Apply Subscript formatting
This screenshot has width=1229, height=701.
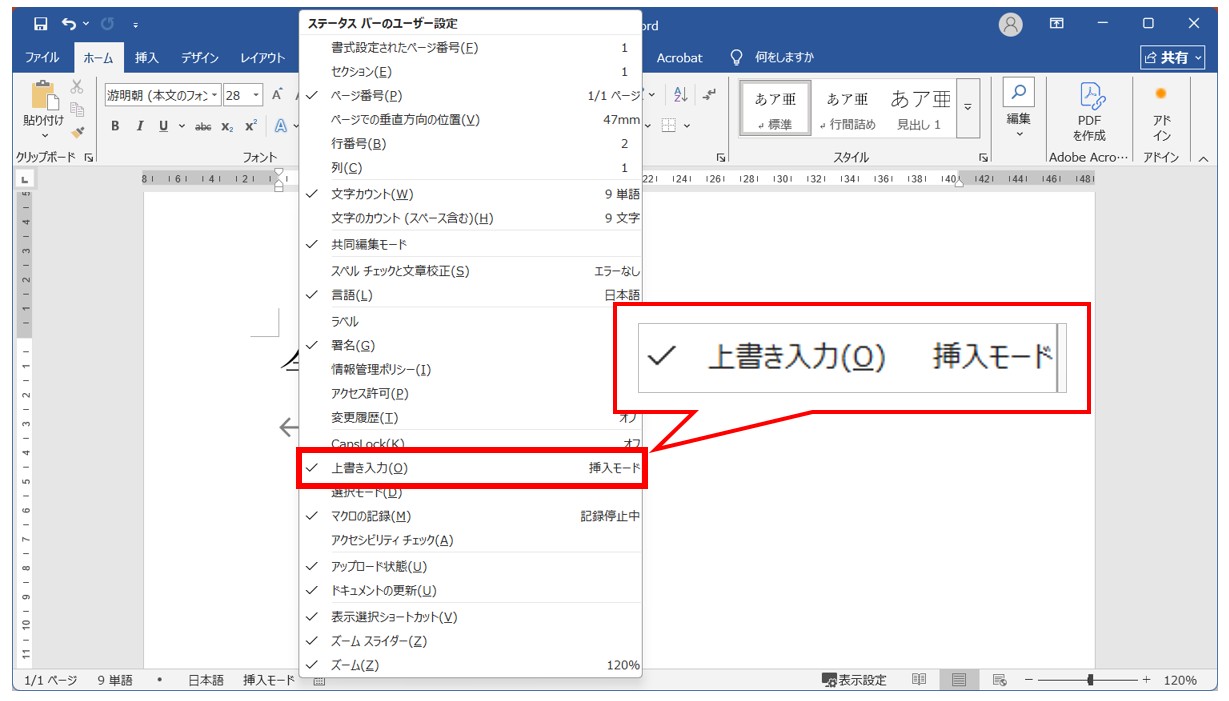tap(228, 126)
